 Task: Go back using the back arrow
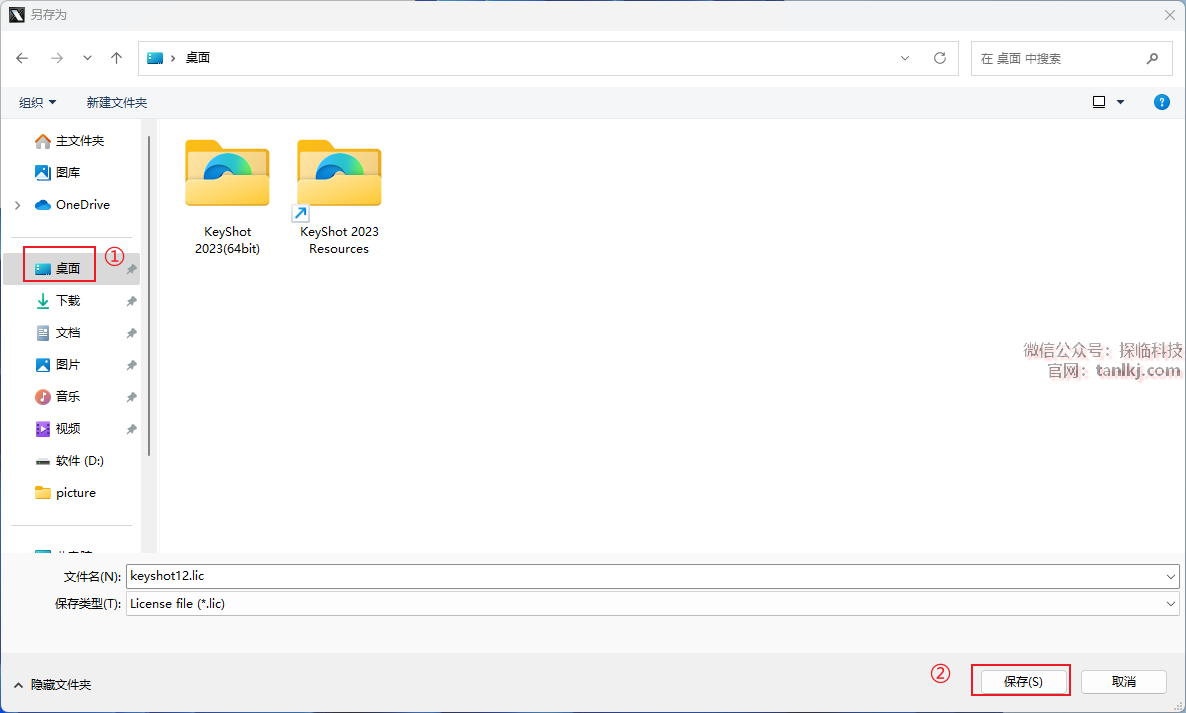(x=22, y=58)
